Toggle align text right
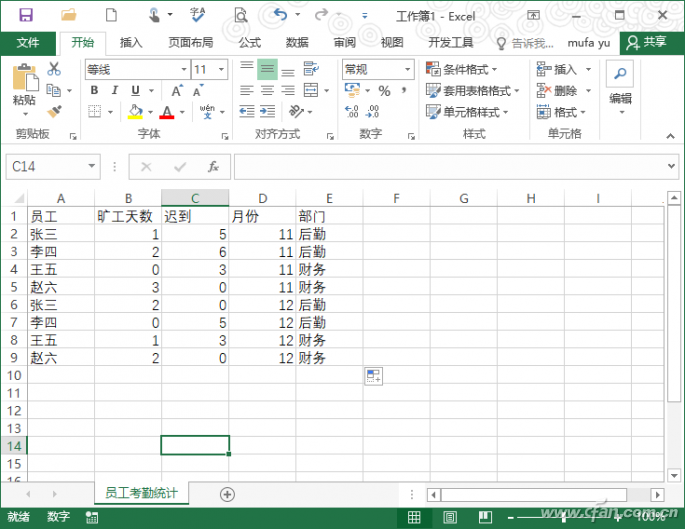The height and width of the screenshot is (529, 685). click(x=288, y=90)
